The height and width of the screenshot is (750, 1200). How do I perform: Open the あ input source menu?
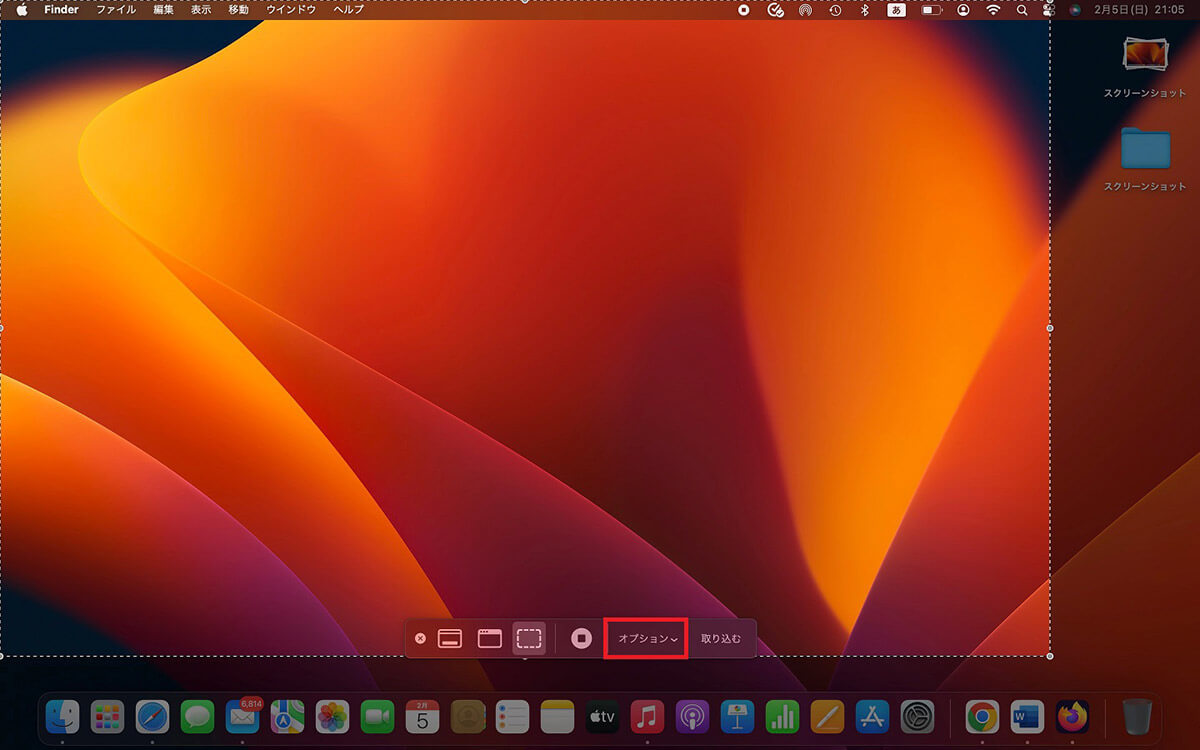click(x=897, y=10)
